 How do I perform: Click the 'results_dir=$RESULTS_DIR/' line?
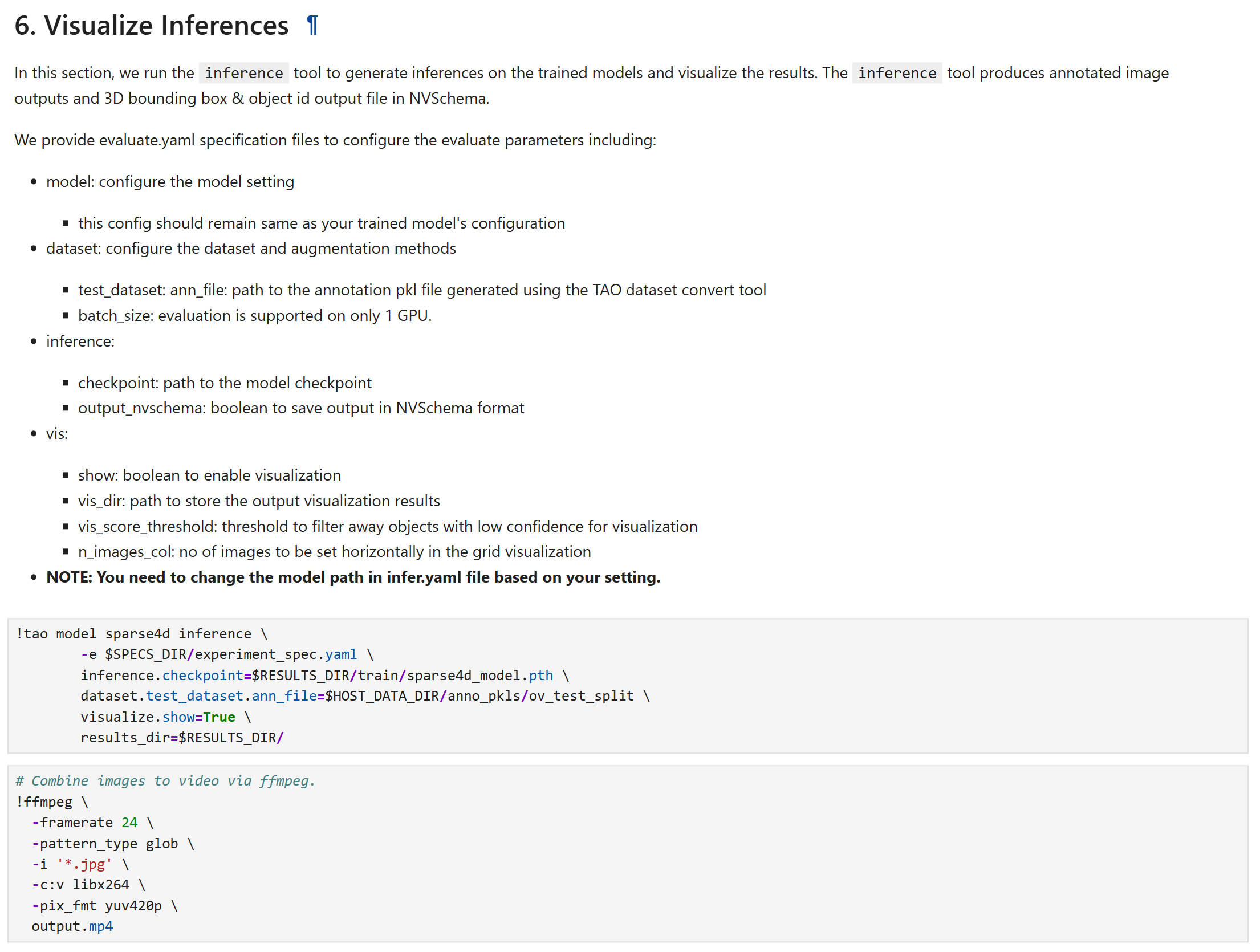pos(182,738)
